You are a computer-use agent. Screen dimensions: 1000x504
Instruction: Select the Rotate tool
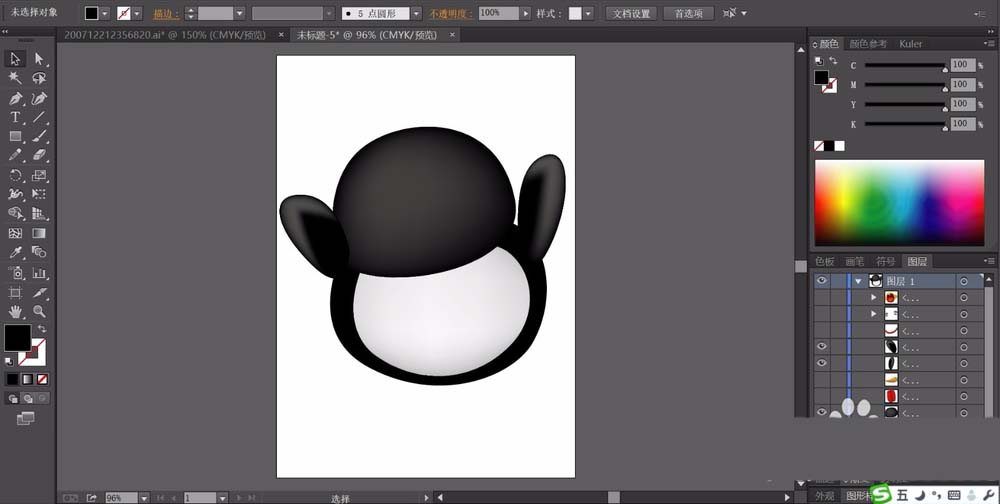tap(15, 175)
